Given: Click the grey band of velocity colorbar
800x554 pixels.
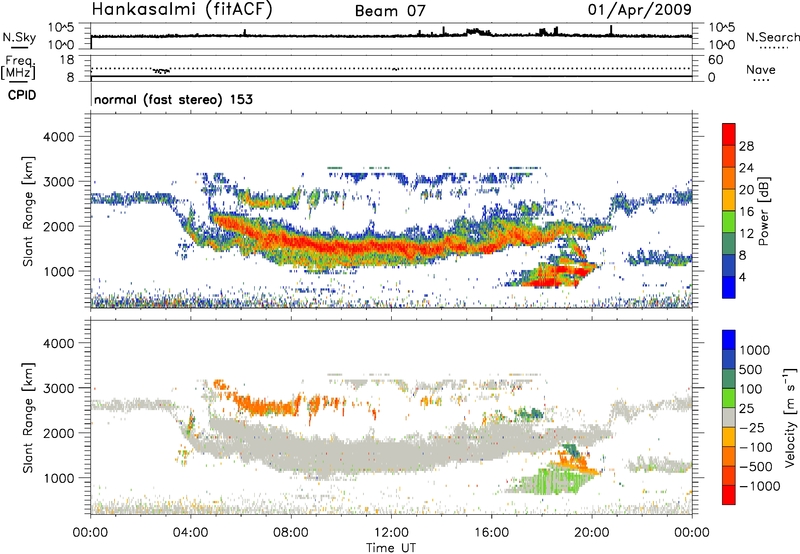Looking at the screenshot, I should (729, 418).
